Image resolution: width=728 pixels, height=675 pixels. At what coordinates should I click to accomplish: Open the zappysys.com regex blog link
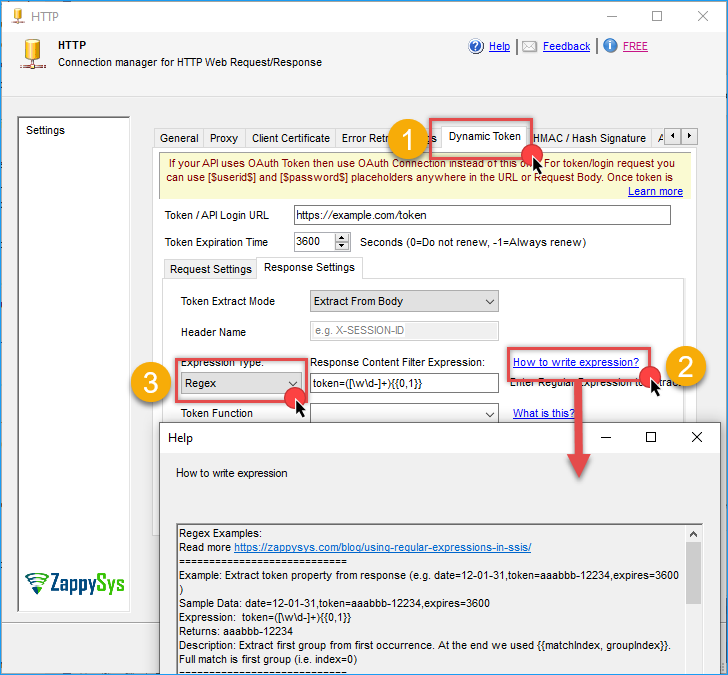(382, 547)
